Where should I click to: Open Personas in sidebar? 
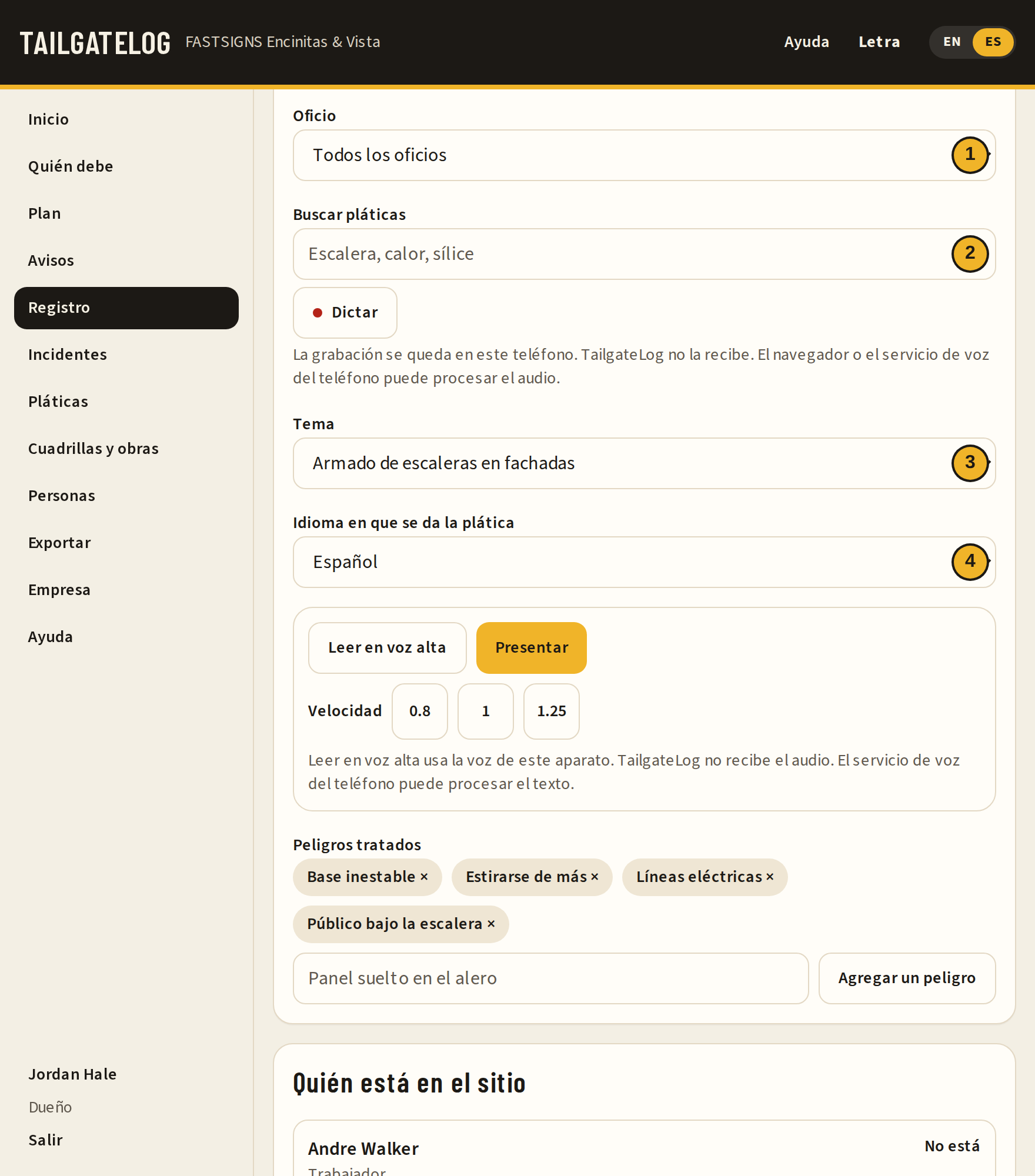pyautogui.click(x=126, y=496)
